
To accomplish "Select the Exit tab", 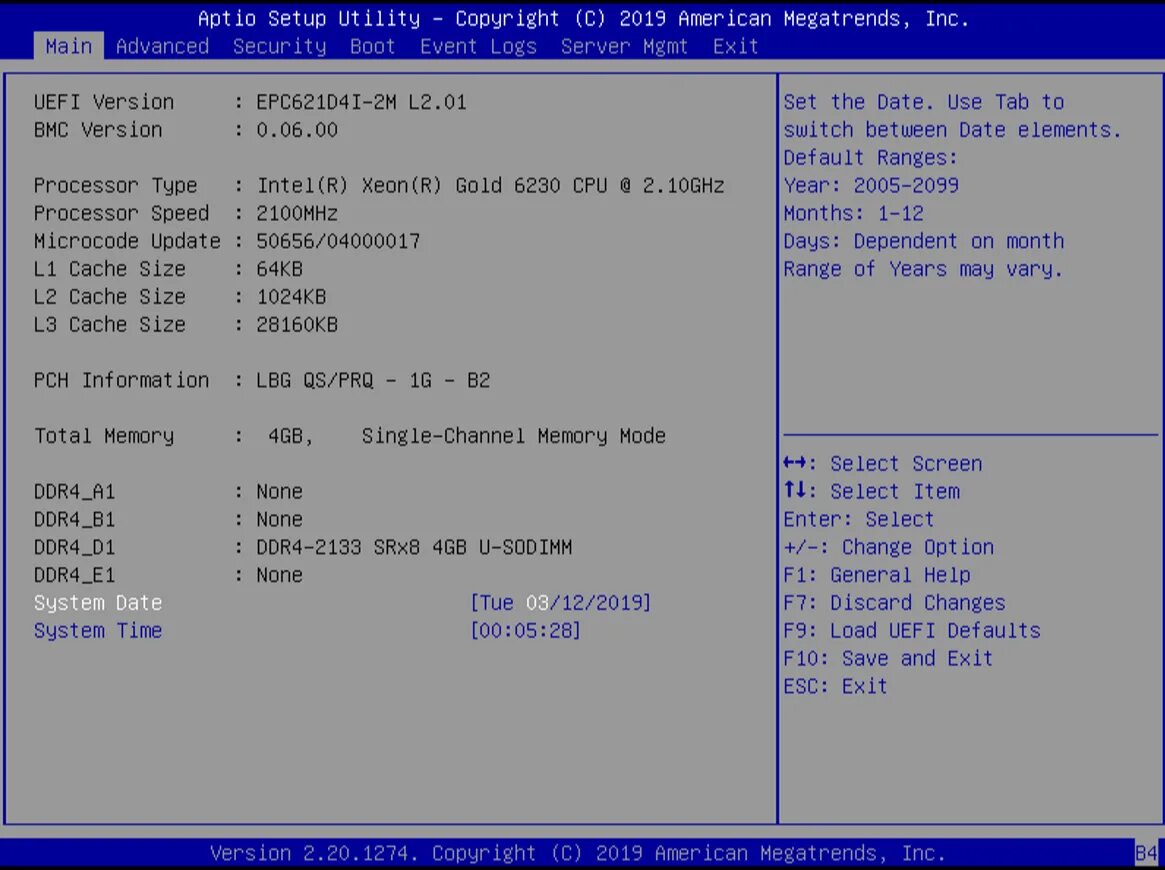I will [736, 46].
